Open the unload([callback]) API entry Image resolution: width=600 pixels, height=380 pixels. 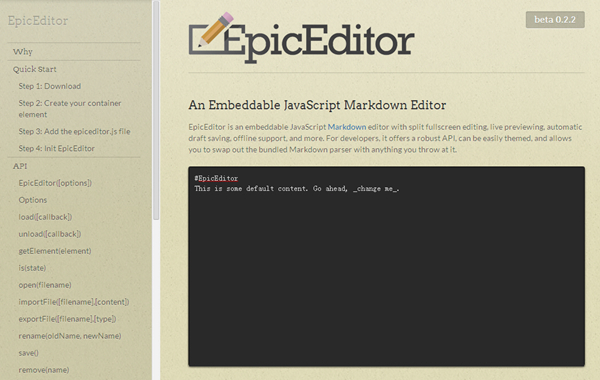[x=50, y=234]
